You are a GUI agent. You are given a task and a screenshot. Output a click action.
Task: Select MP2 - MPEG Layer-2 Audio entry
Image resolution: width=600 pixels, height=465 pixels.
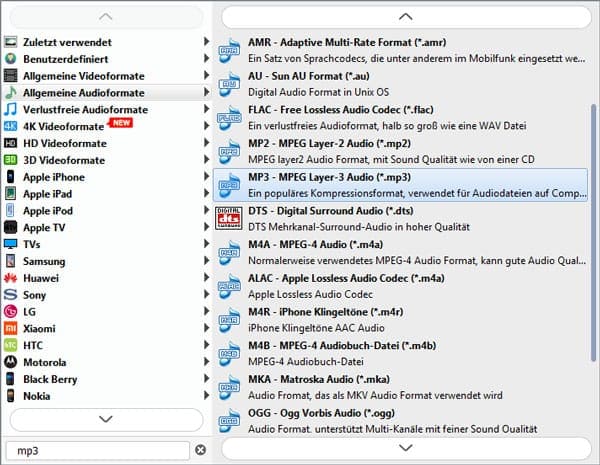click(x=400, y=151)
